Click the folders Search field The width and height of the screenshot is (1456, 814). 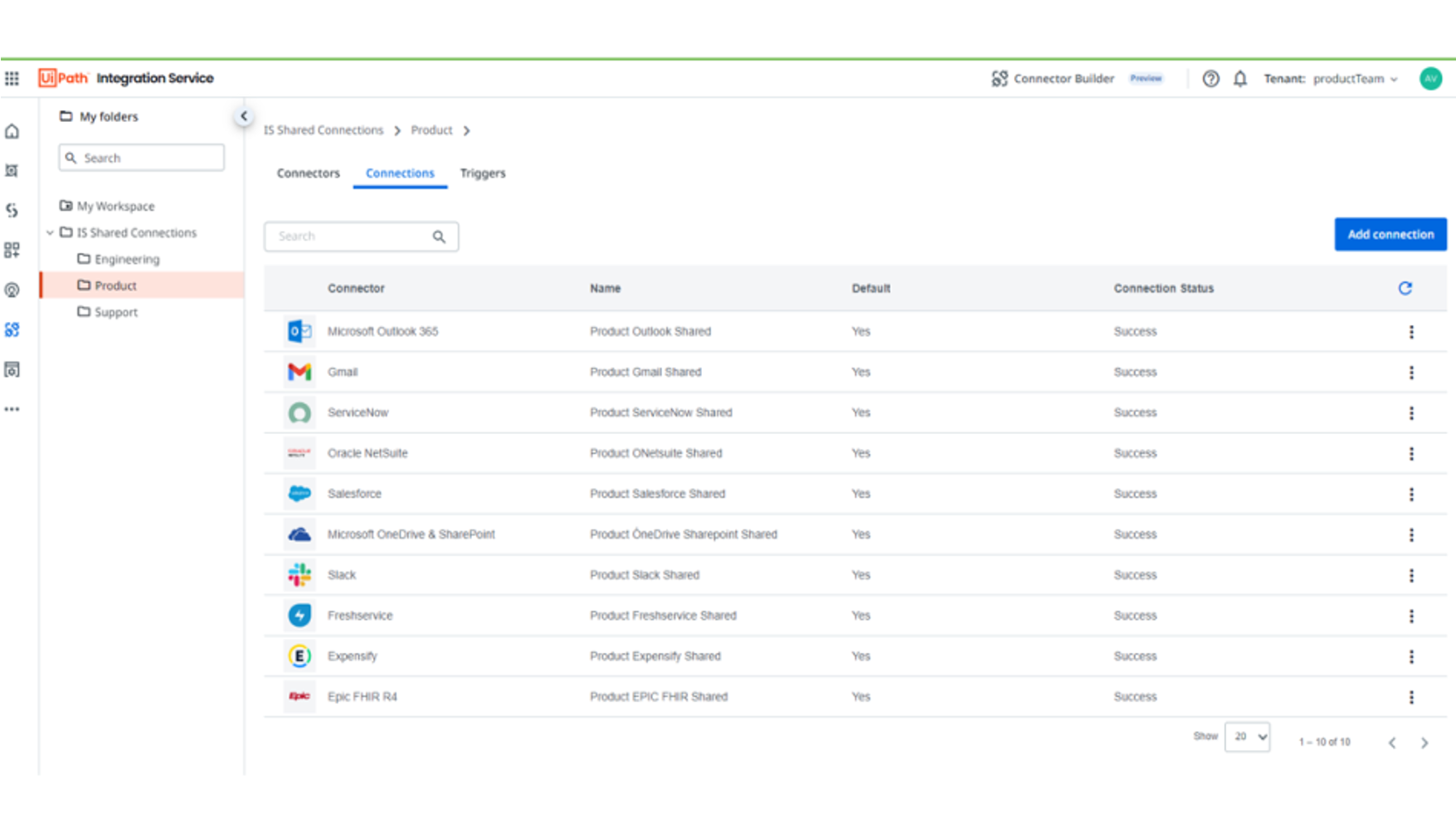click(x=141, y=158)
